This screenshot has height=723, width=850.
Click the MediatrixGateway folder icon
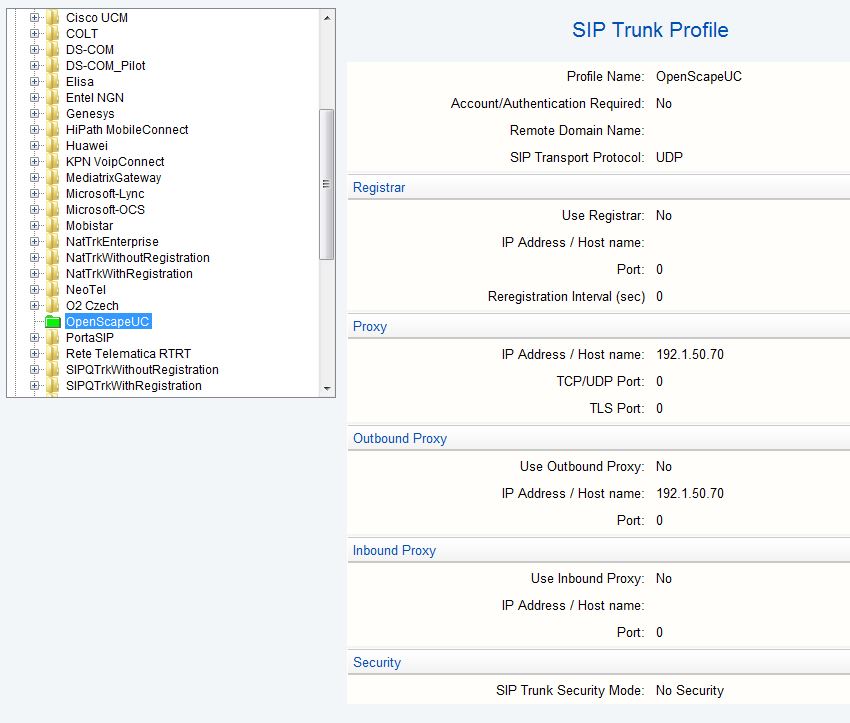(x=53, y=178)
